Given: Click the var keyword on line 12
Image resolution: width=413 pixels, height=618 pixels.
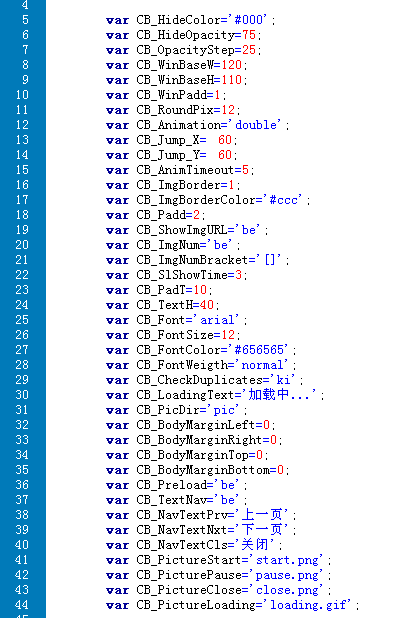Looking at the screenshot, I should coord(117,125).
